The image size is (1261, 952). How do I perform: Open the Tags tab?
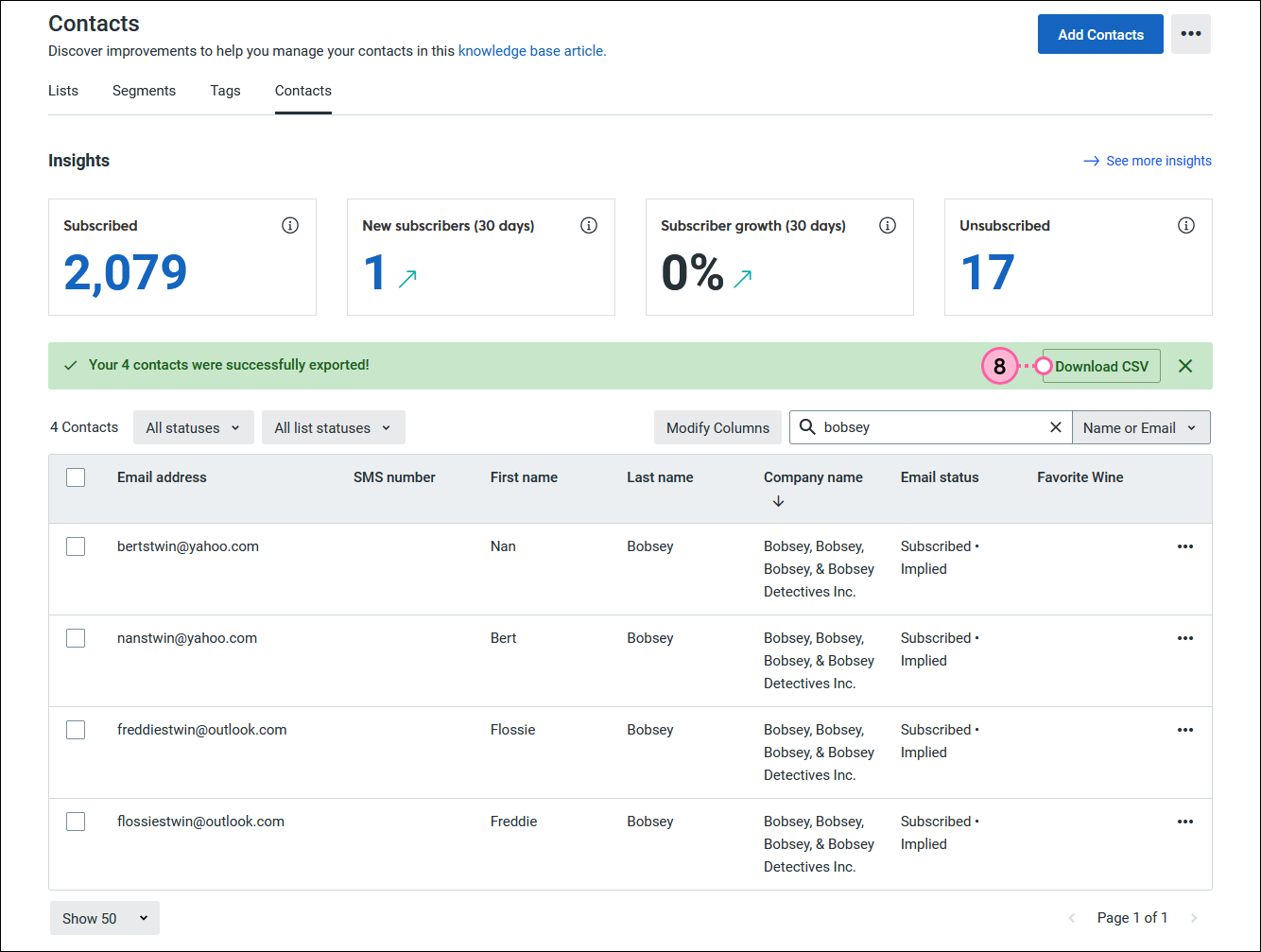coord(225,91)
